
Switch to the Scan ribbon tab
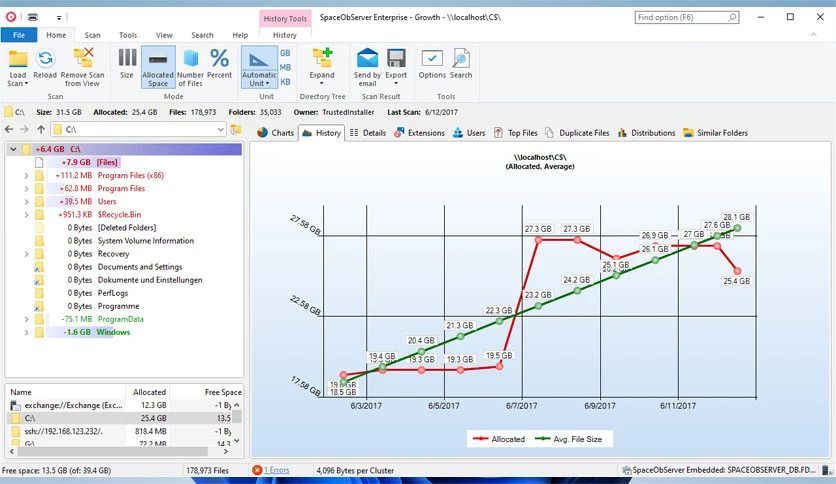point(92,35)
